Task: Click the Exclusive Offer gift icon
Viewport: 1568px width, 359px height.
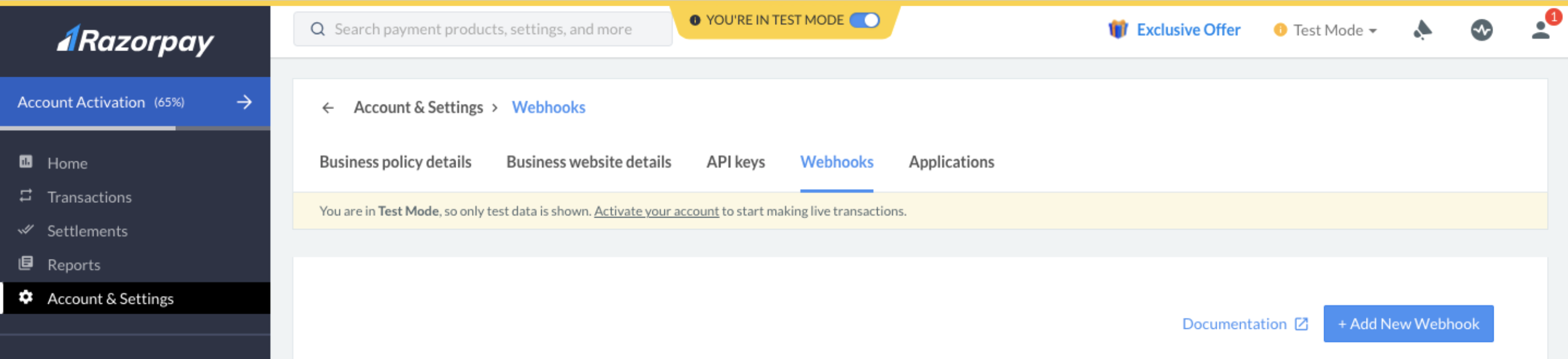Action: [x=1118, y=30]
